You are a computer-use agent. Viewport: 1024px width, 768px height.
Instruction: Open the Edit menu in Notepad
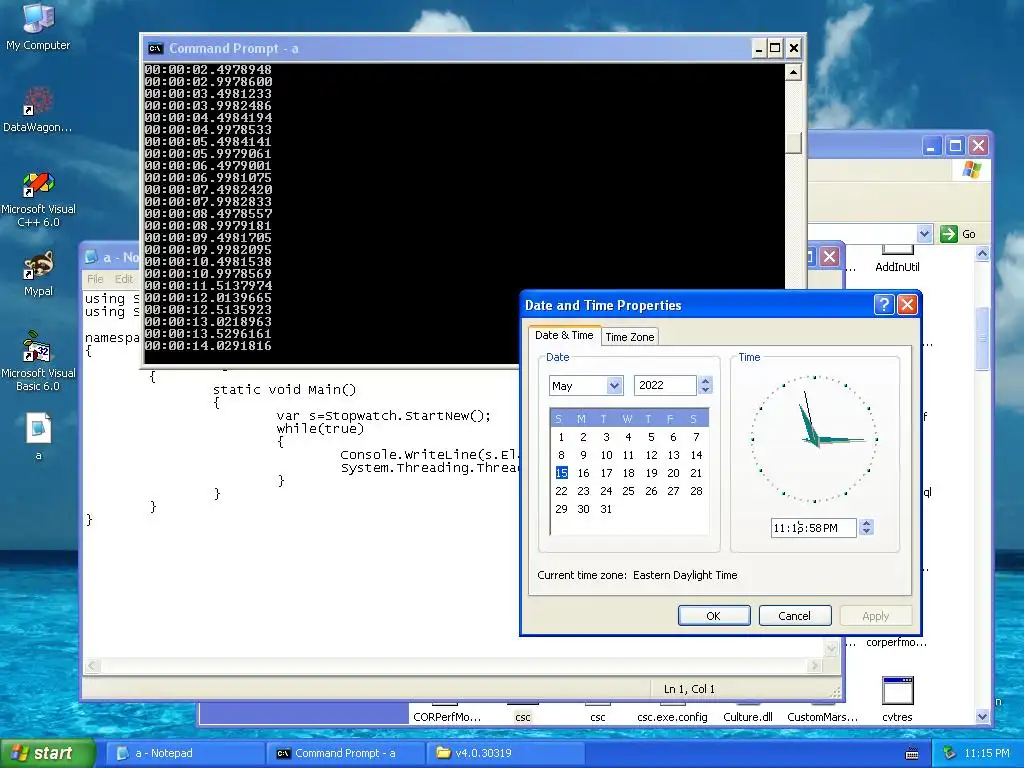point(123,279)
